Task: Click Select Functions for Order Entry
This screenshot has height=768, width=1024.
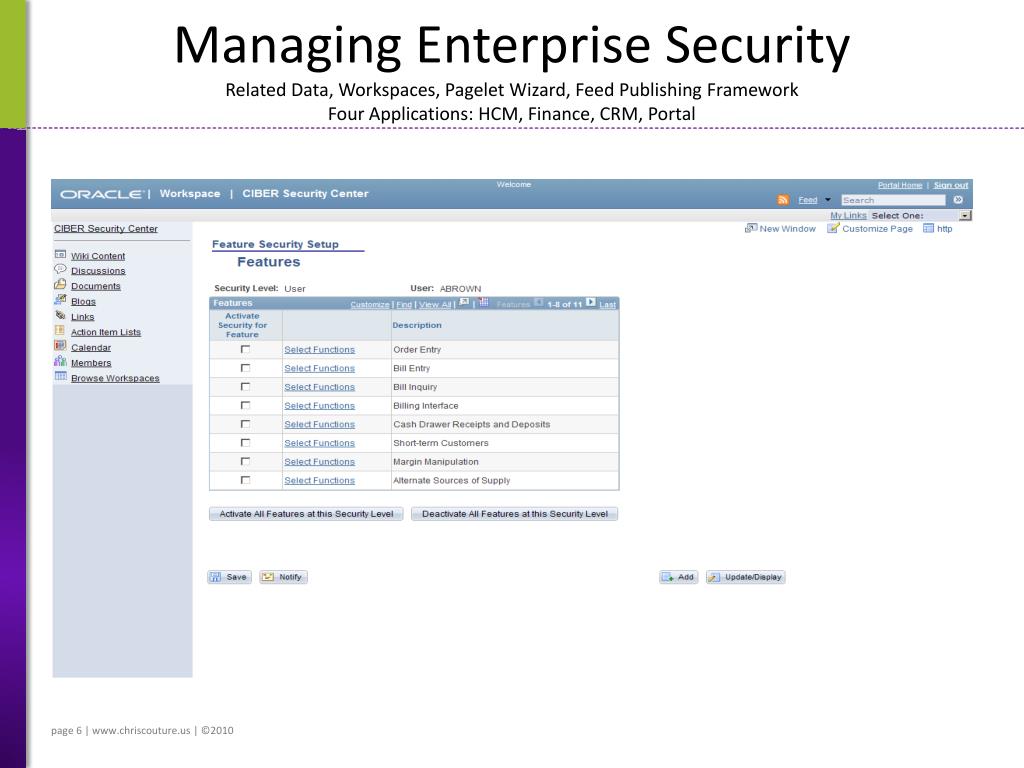Action: coord(319,350)
